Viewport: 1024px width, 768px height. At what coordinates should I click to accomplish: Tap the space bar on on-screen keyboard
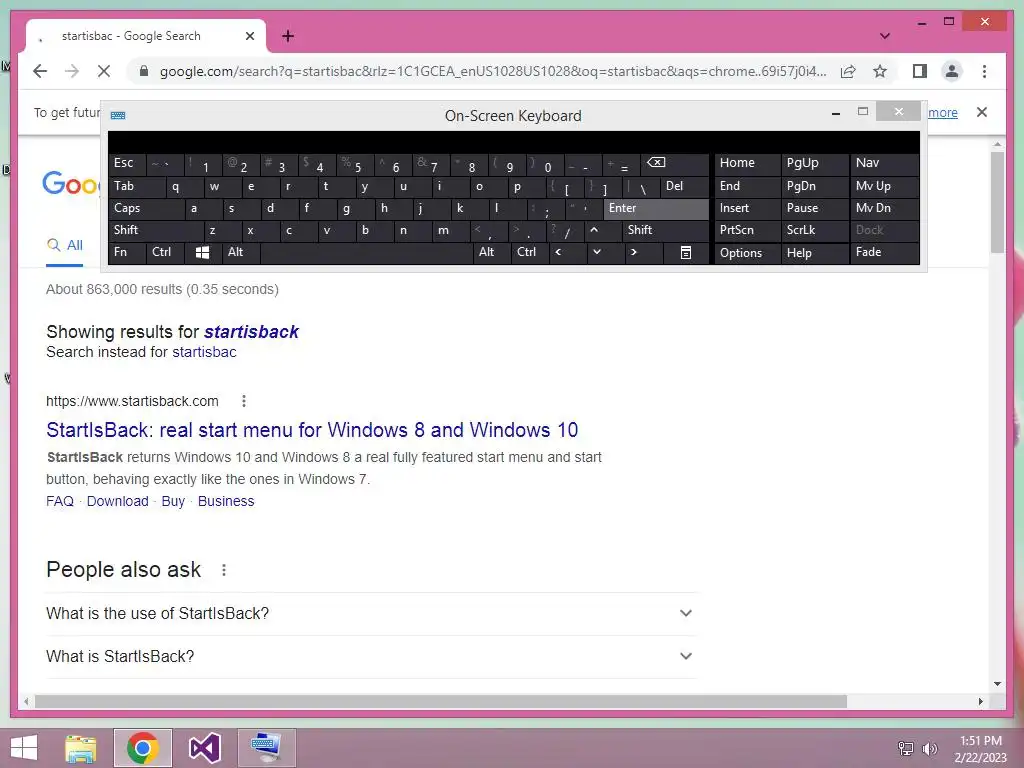pos(366,253)
